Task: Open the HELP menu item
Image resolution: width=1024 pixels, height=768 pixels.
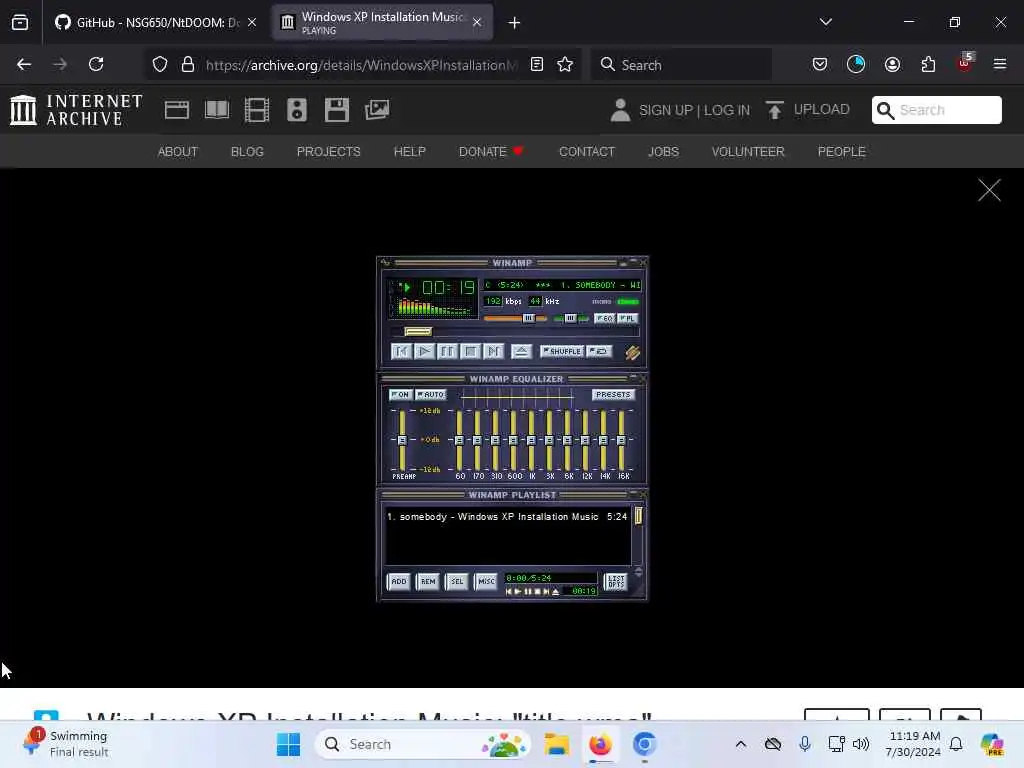Action: coord(409,152)
